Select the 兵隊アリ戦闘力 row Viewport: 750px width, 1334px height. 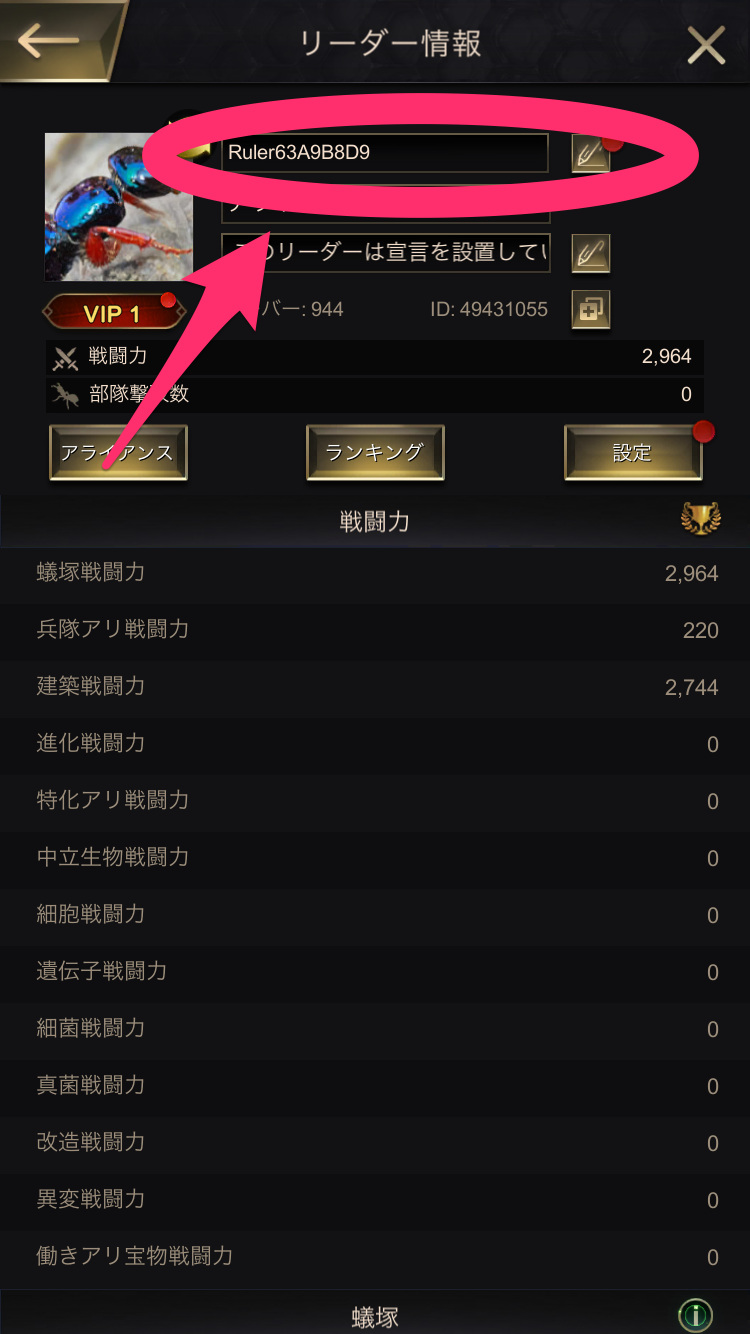375,631
